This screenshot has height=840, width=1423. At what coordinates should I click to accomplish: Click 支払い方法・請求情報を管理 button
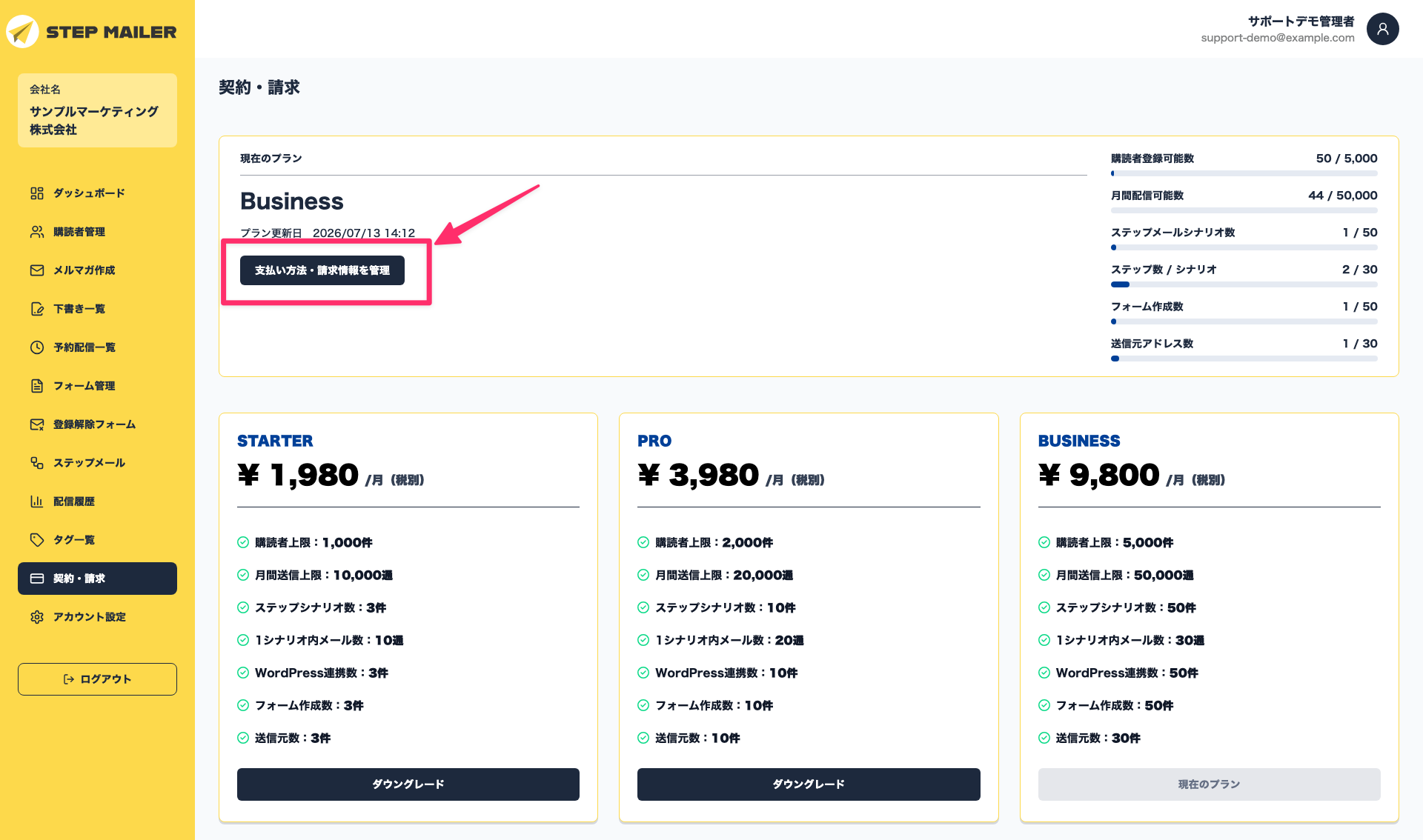coord(322,270)
